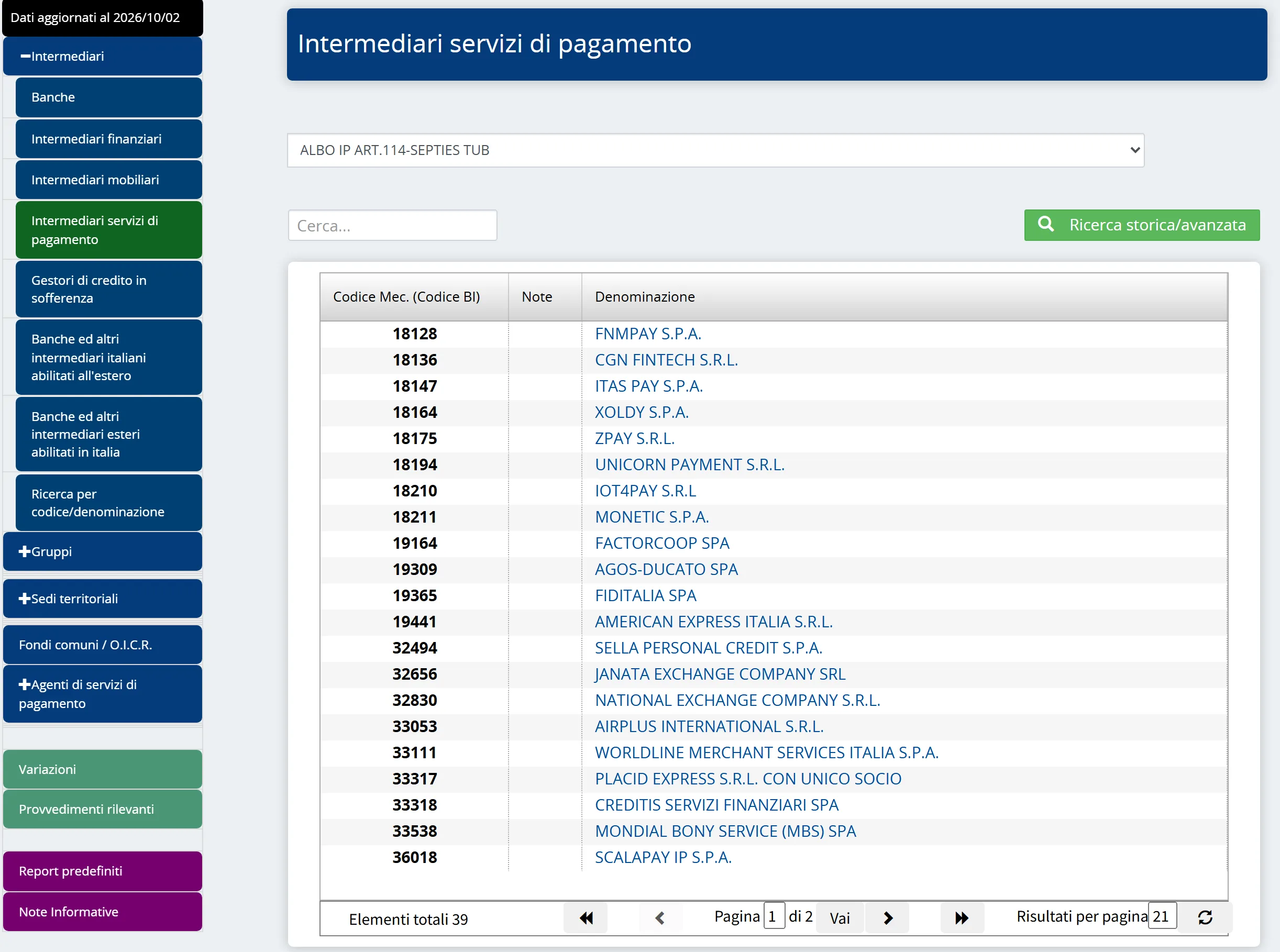1280x952 pixels.
Task: Open the ALBO IP ART.114-SEPTIES TUB dropdown
Action: (715, 150)
